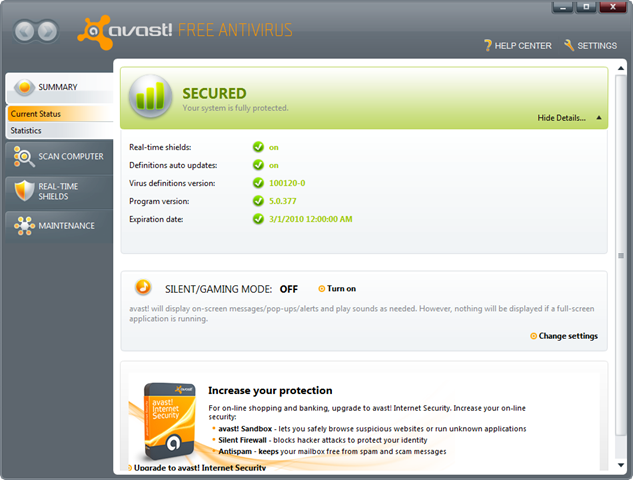Click the Silent/Gaming mode music icon

tap(143, 287)
